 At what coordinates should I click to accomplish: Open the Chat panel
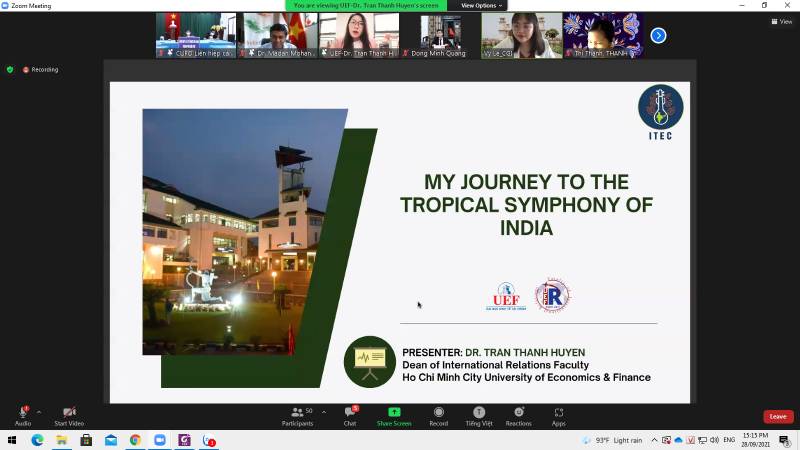click(x=350, y=415)
